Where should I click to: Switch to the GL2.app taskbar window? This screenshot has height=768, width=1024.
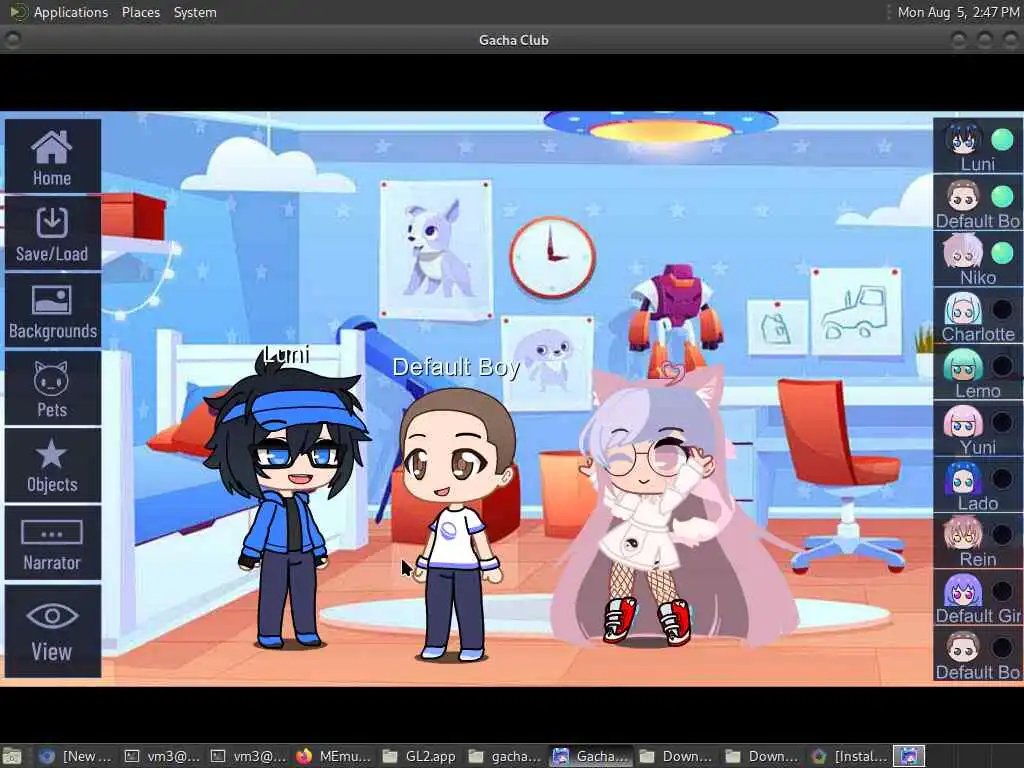420,756
